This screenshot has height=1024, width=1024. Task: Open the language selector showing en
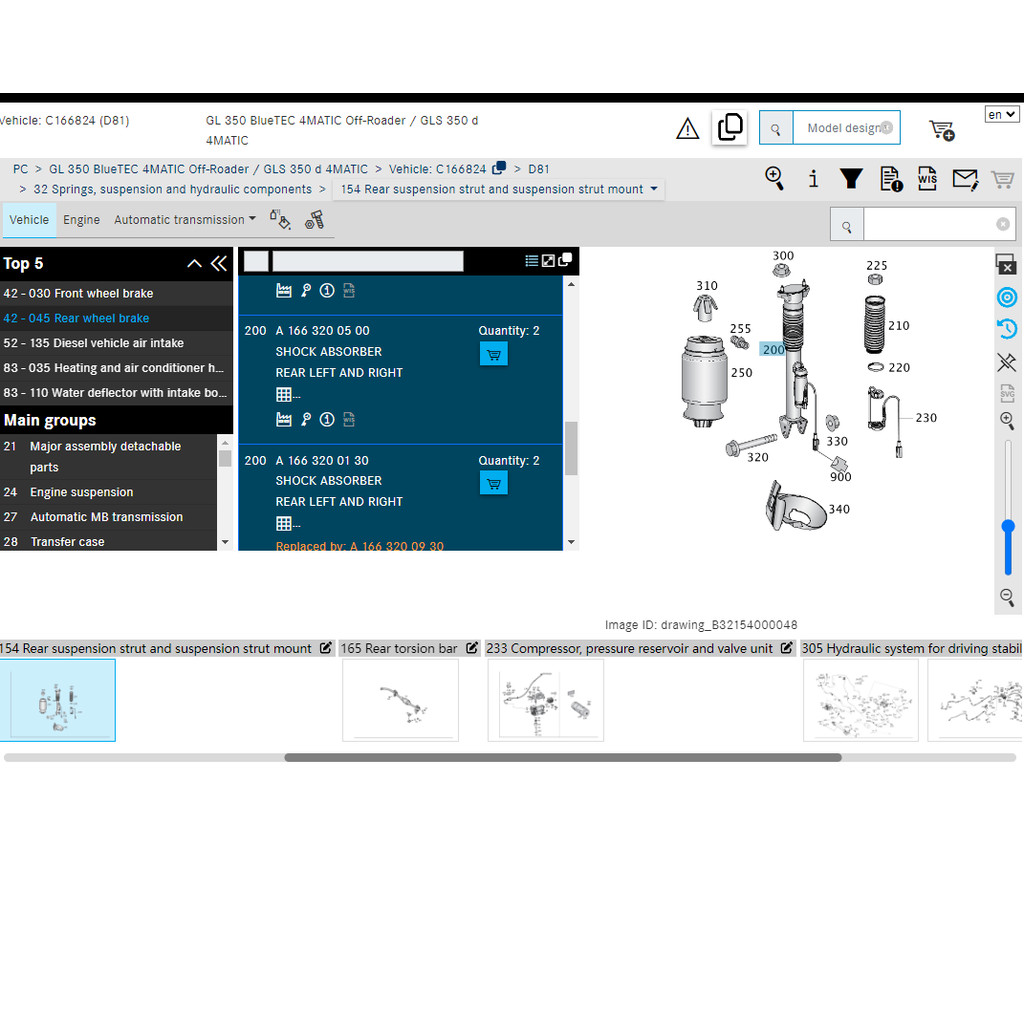1002,114
